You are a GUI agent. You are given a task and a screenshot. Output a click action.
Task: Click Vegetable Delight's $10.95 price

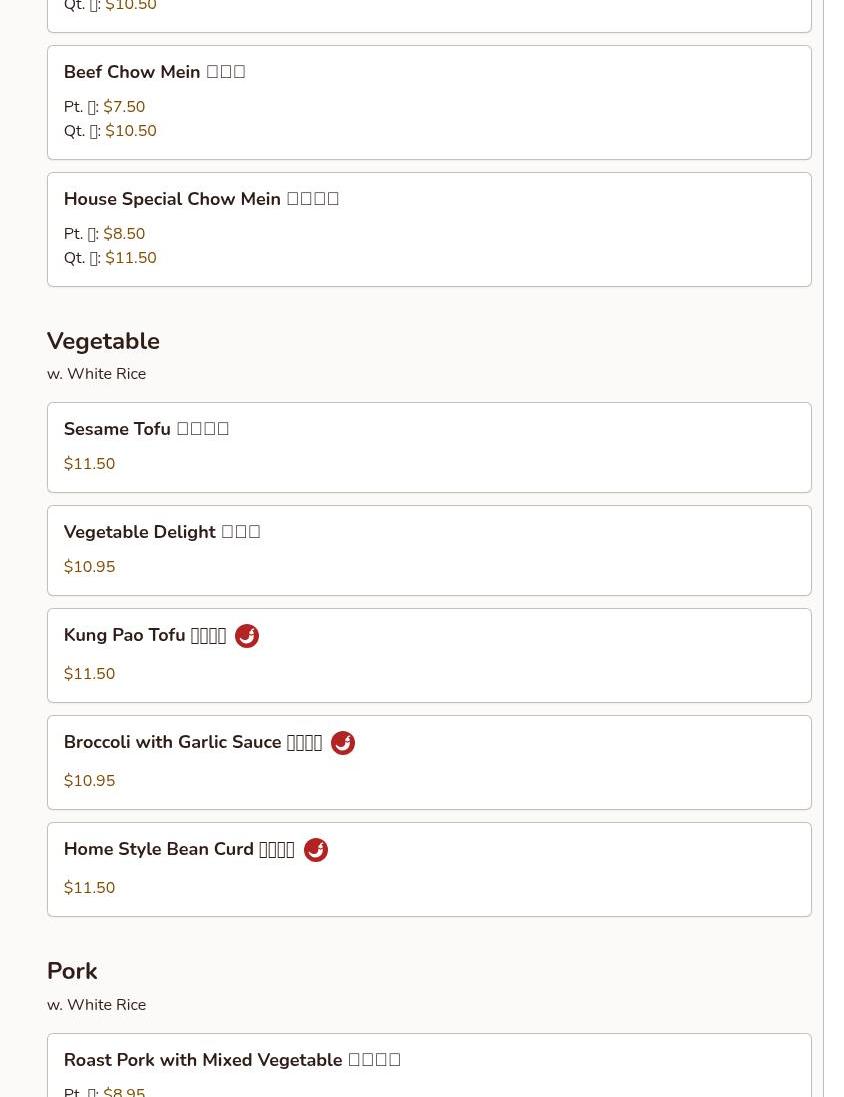[90, 567]
